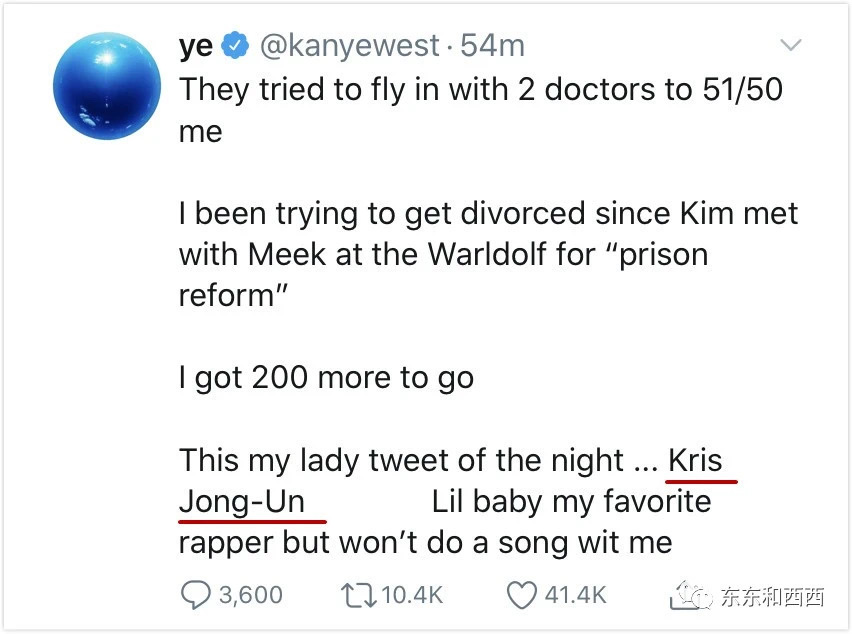
Task: Click the reply speech bubble icon
Action: coord(196,596)
